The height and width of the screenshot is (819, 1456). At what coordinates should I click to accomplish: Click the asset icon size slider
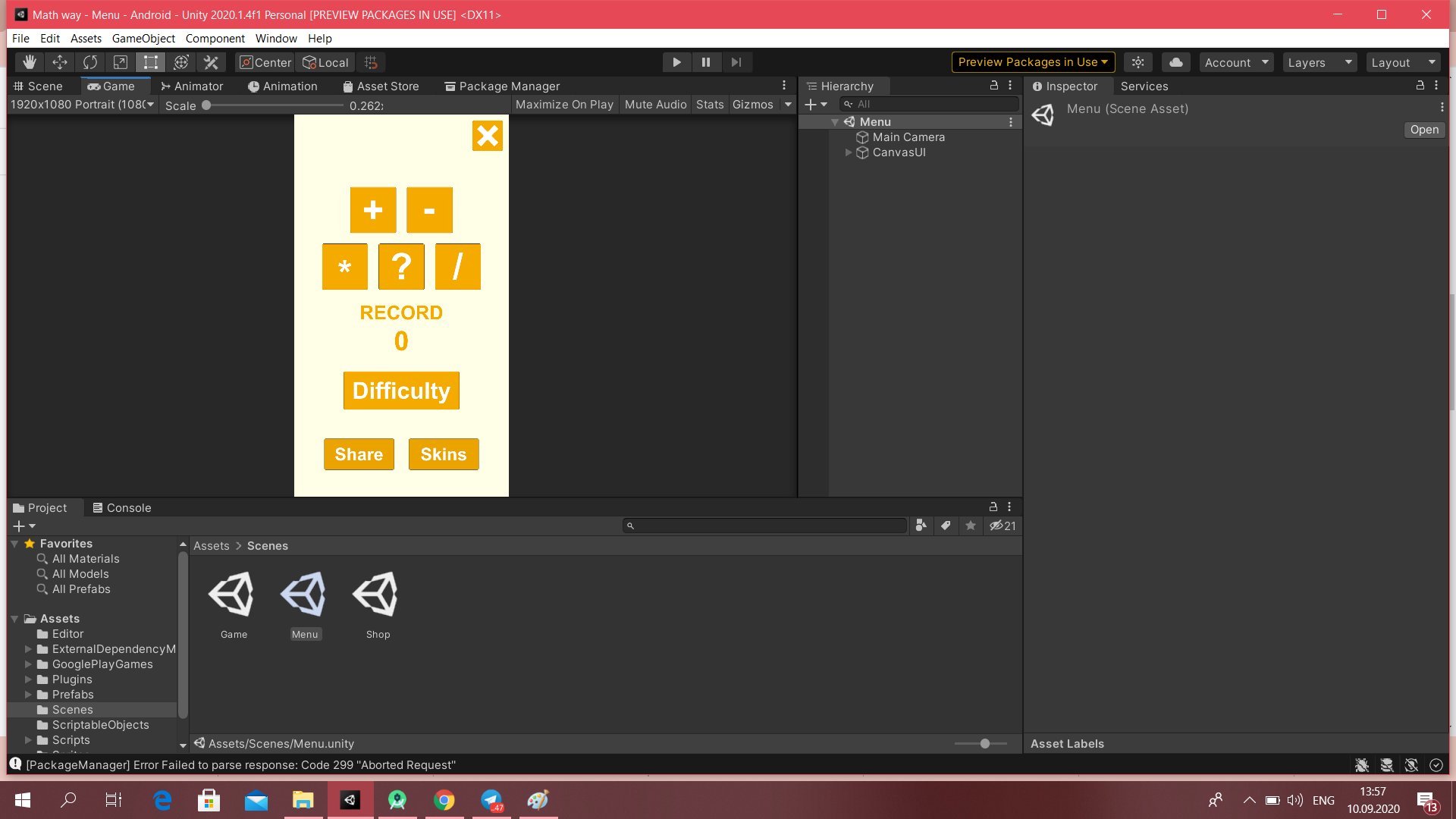coord(984,744)
